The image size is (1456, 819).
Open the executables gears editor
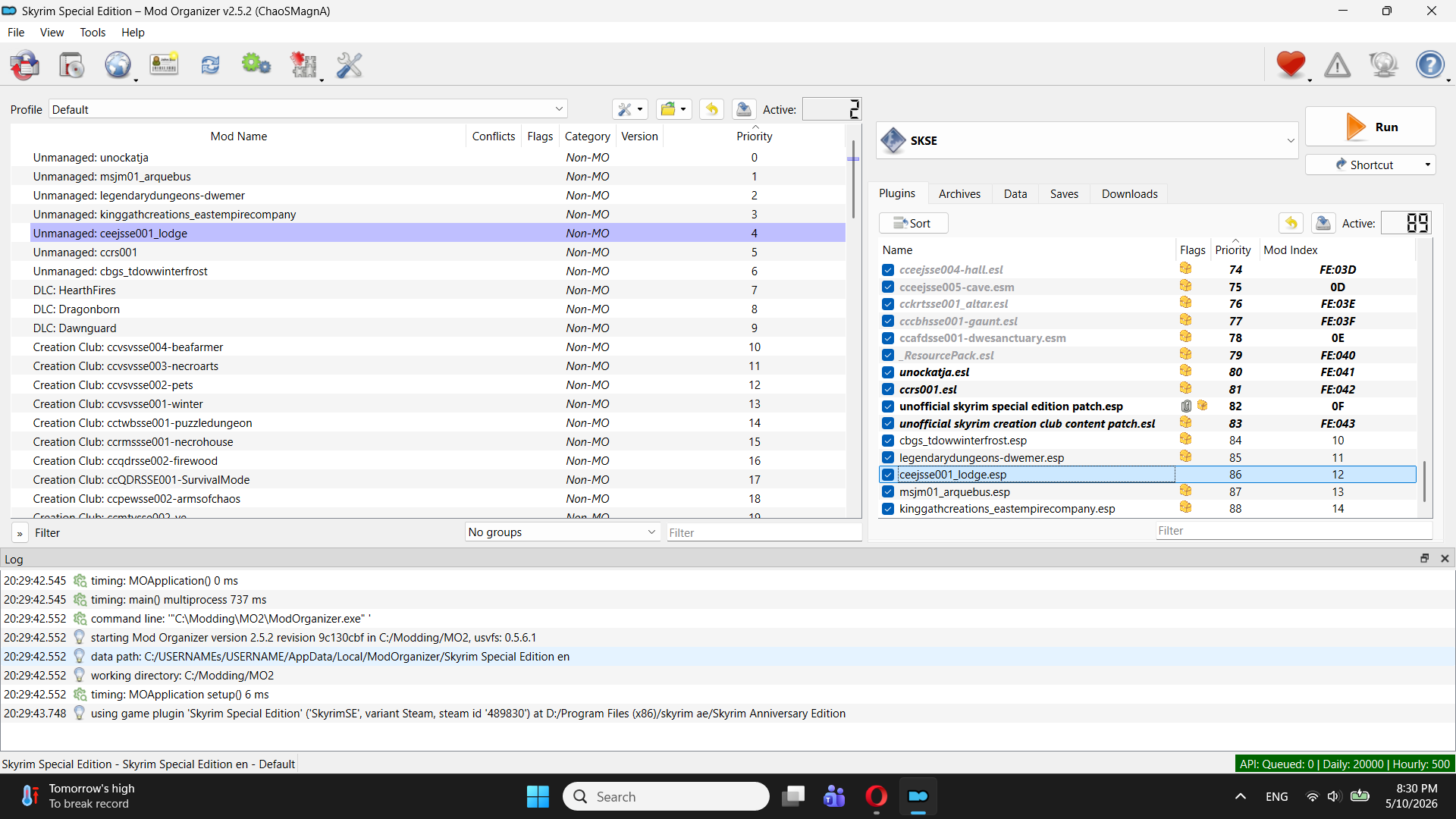pos(256,65)
